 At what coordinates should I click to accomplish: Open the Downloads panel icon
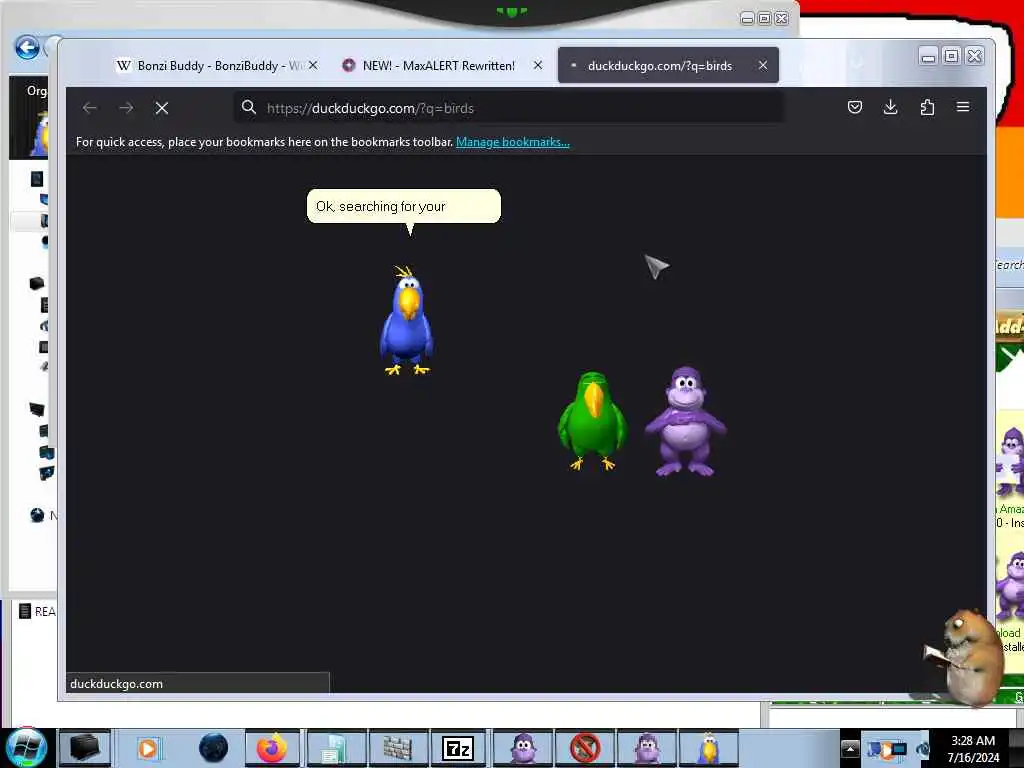coord(890,107)
